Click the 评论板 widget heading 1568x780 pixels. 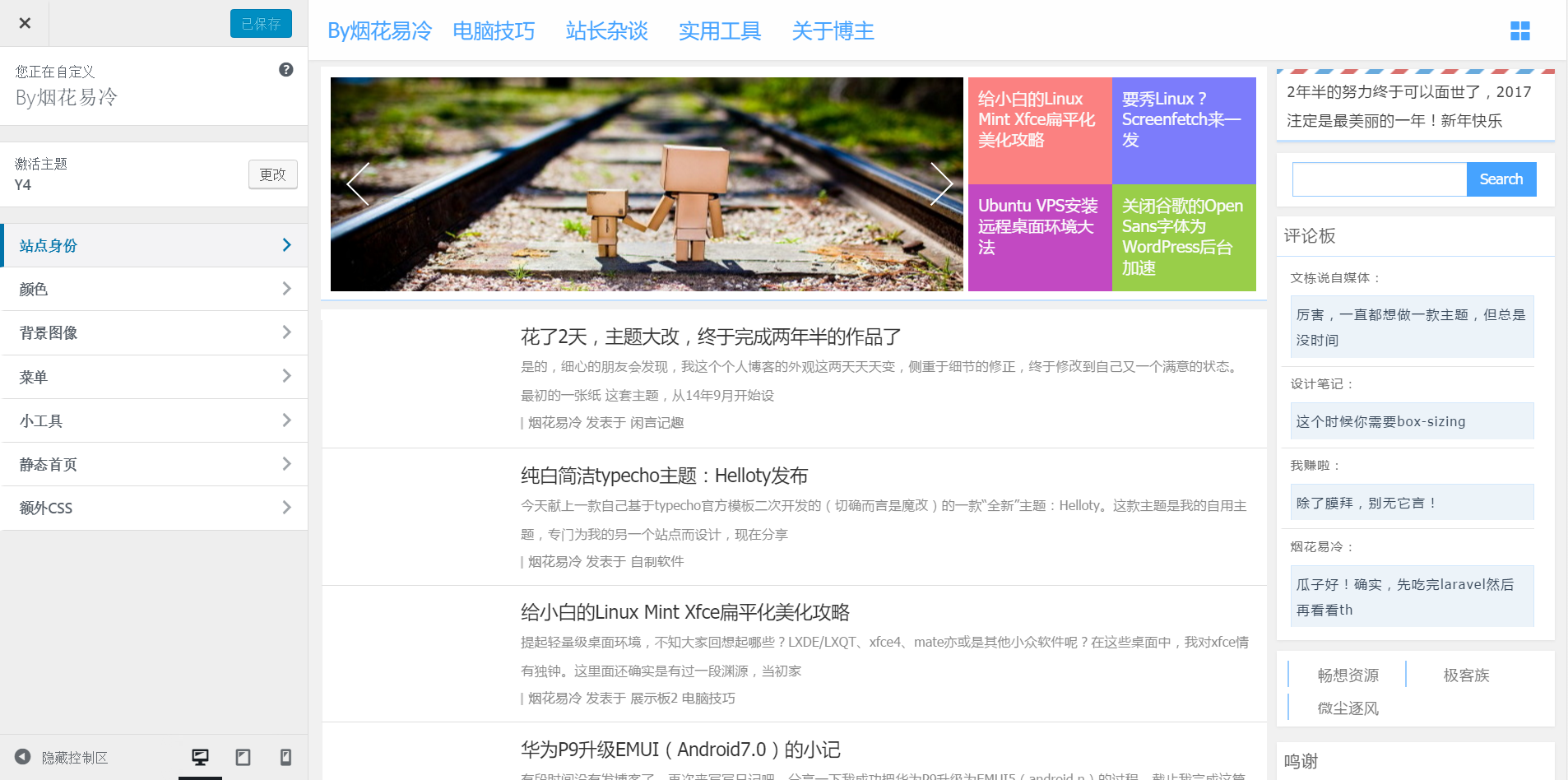[x=1310, y=236]
